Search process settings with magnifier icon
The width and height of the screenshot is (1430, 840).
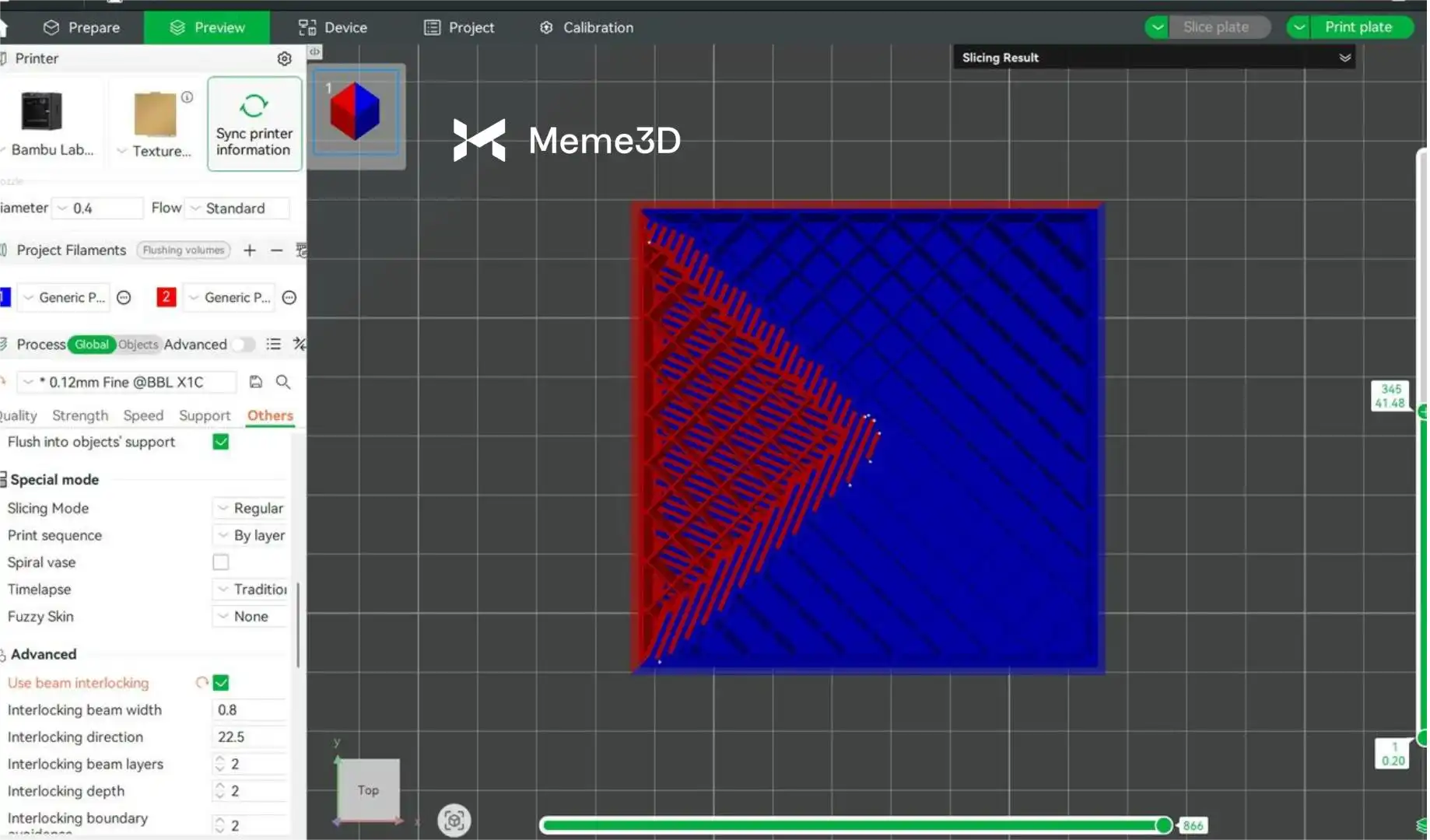click(x=283, y=382)
